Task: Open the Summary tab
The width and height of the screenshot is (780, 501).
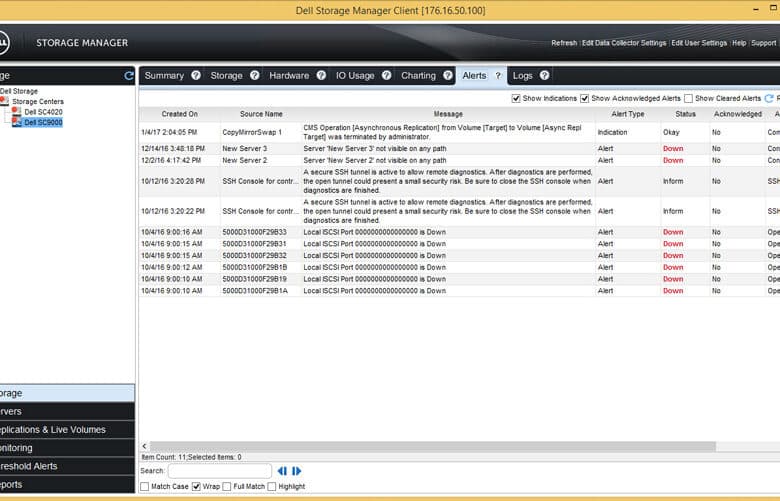Action: pyautogui.click(x=164, y=76)
